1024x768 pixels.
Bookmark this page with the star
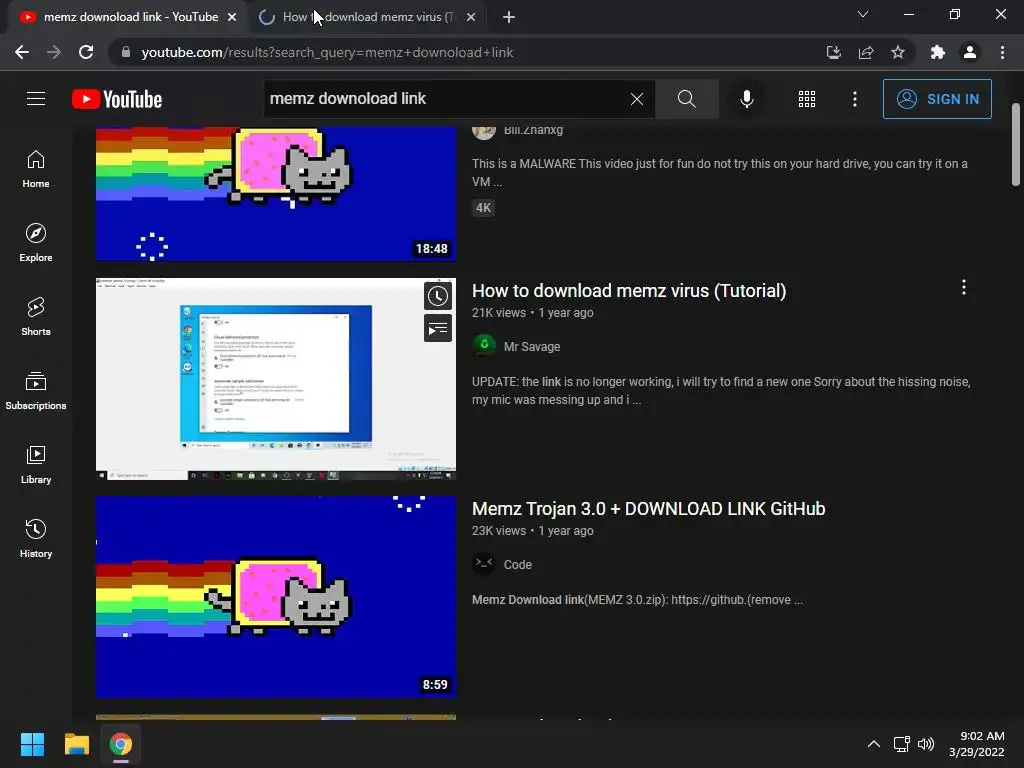click(898, 52)
